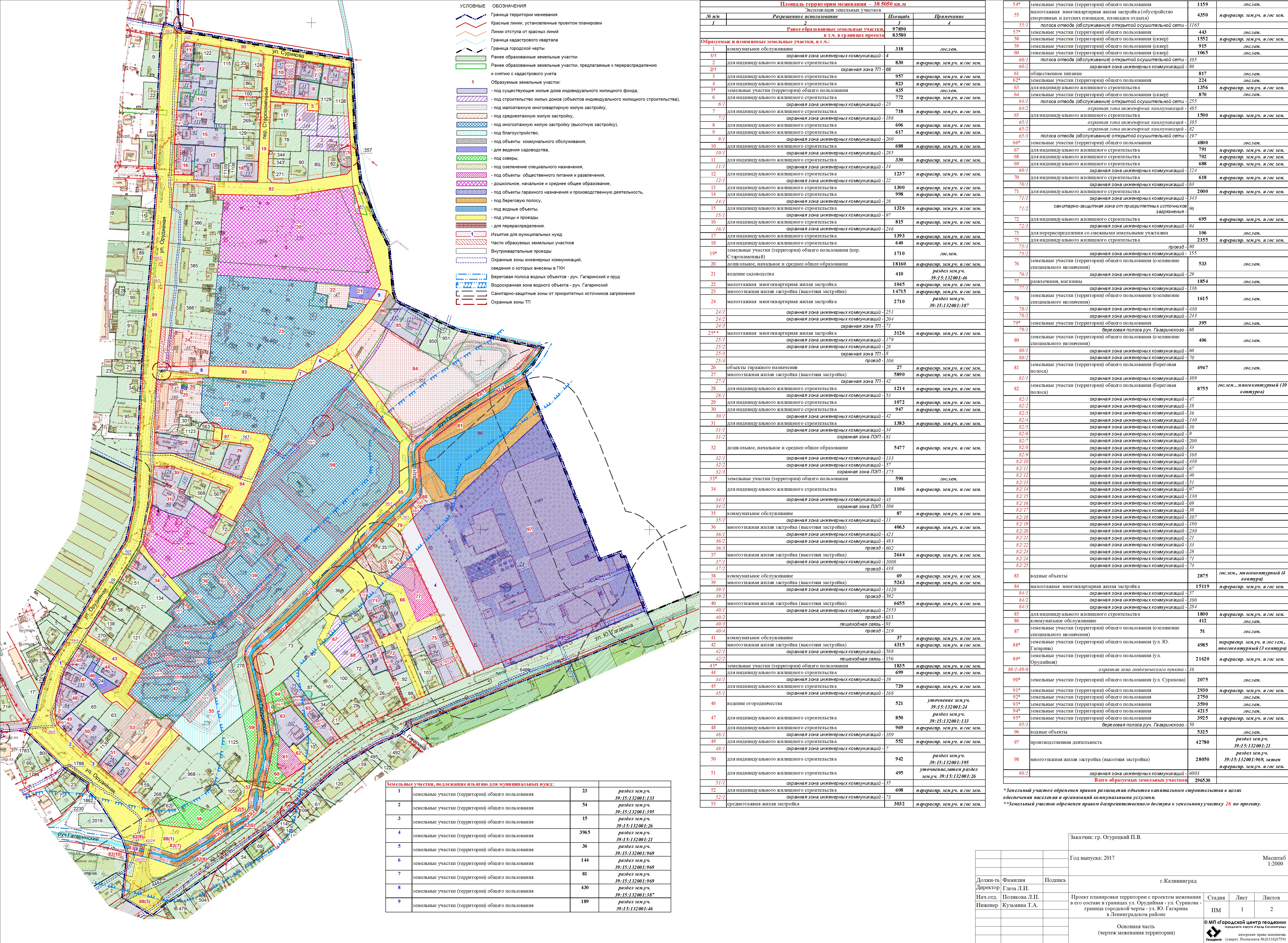Click the 'Заказчик: гр. Огурецкий П.В.' title block field

tap(1105, 837)
